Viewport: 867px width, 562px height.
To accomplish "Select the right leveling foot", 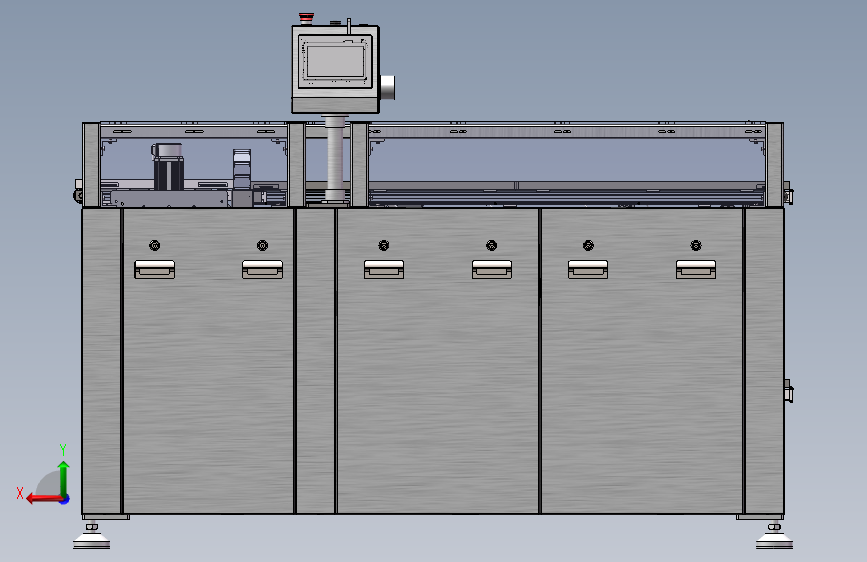I will 774,536.
